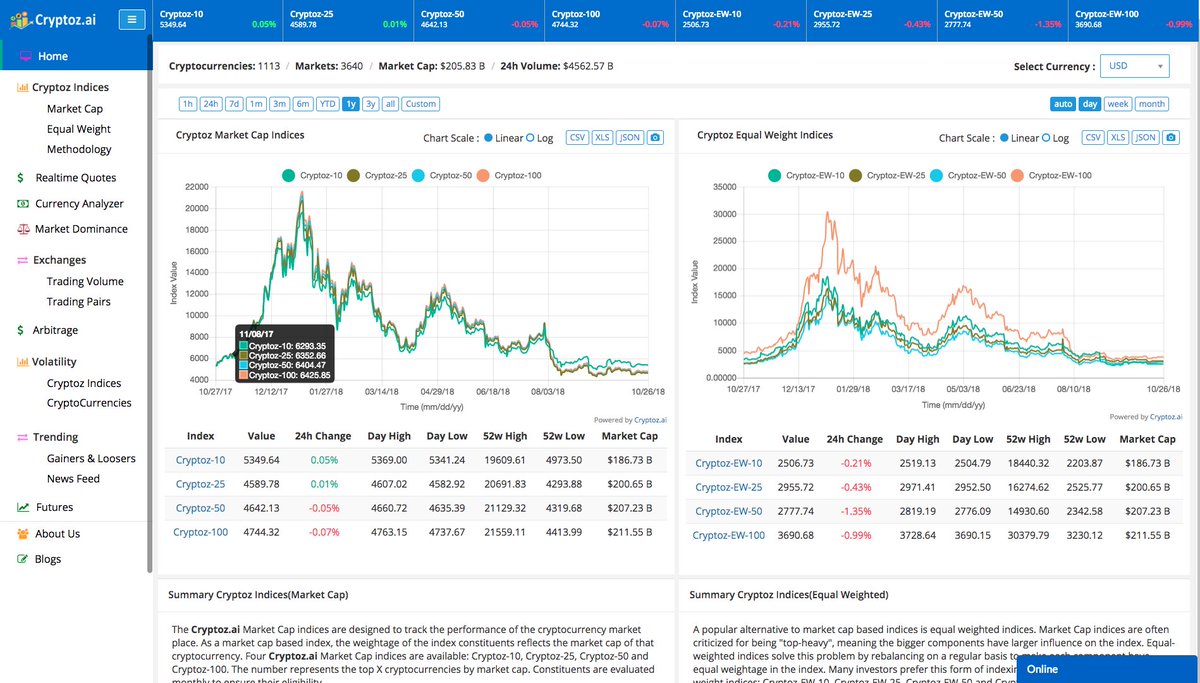Click the Arbitrage dollar icon
Viewport: 1200px width, 683px height.
tap(21, 330)
